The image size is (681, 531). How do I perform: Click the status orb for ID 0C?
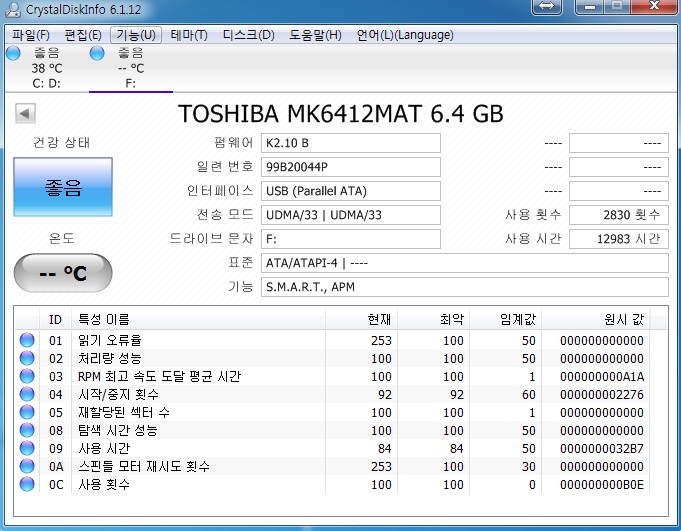tap(27, 484)
